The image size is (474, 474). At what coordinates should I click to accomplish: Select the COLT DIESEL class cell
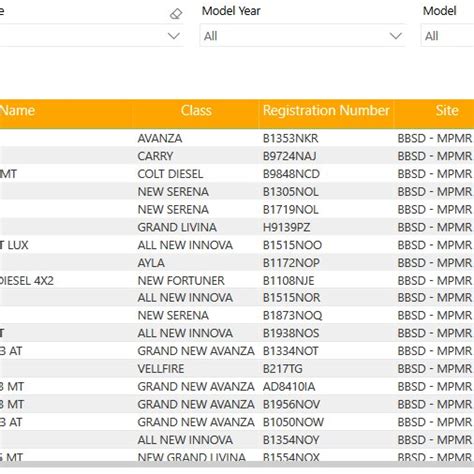click(170, 174)
